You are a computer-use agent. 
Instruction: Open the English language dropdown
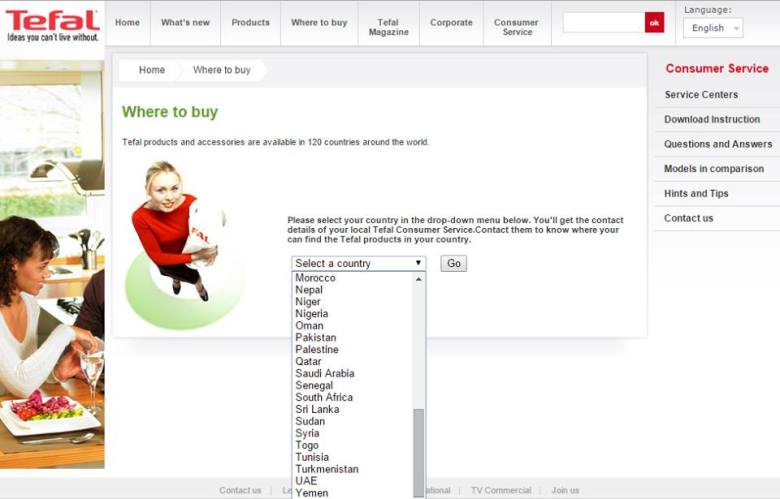pos(713,28)
